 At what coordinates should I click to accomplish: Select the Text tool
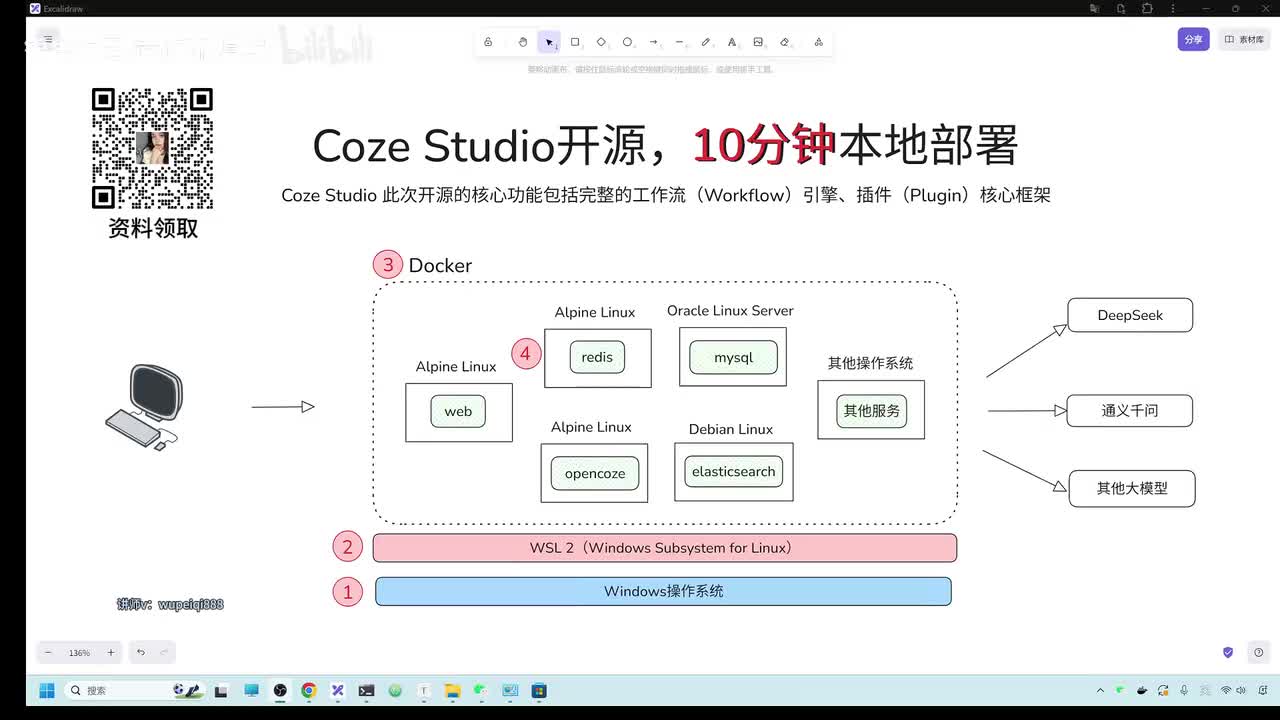732,42
